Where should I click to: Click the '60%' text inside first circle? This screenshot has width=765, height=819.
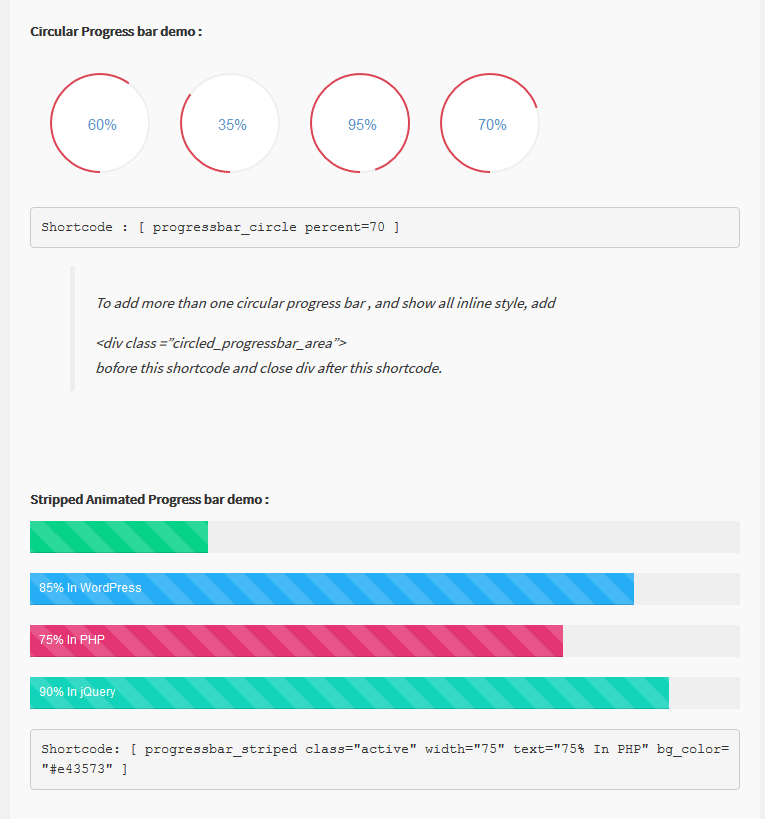(102, 125)
